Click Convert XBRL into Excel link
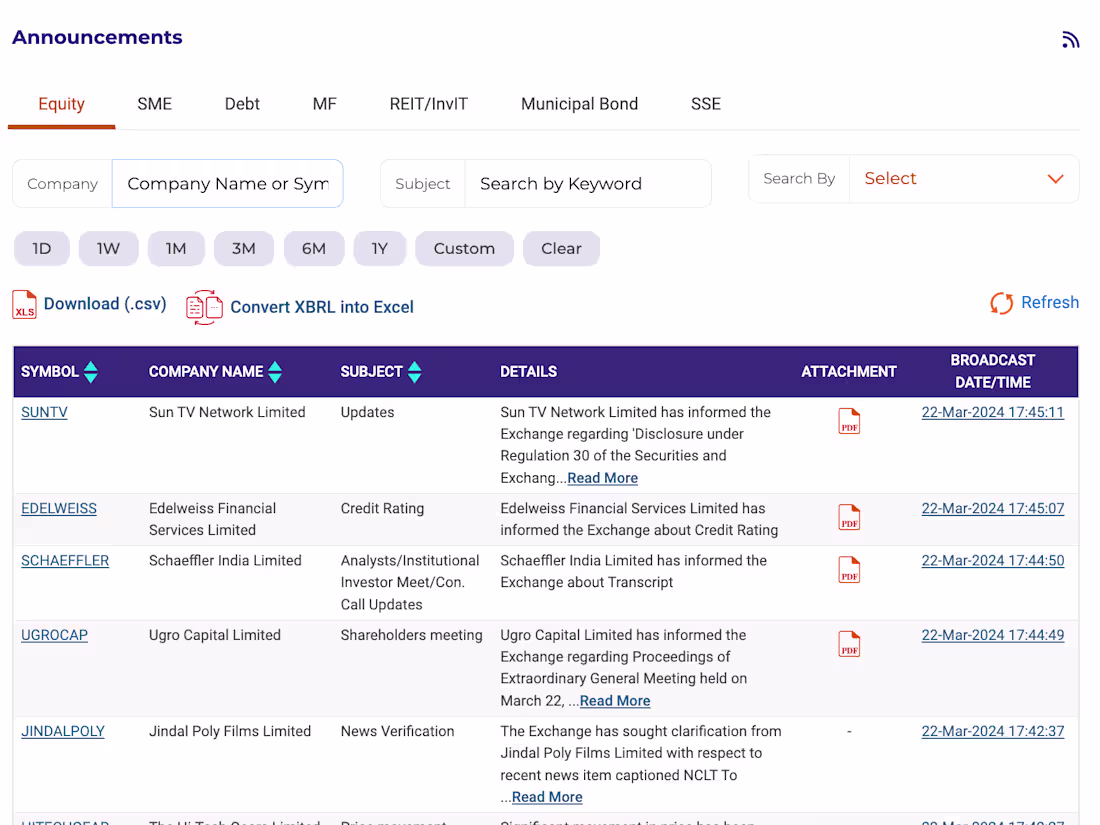1100x825 pixels. click(322, 307)
